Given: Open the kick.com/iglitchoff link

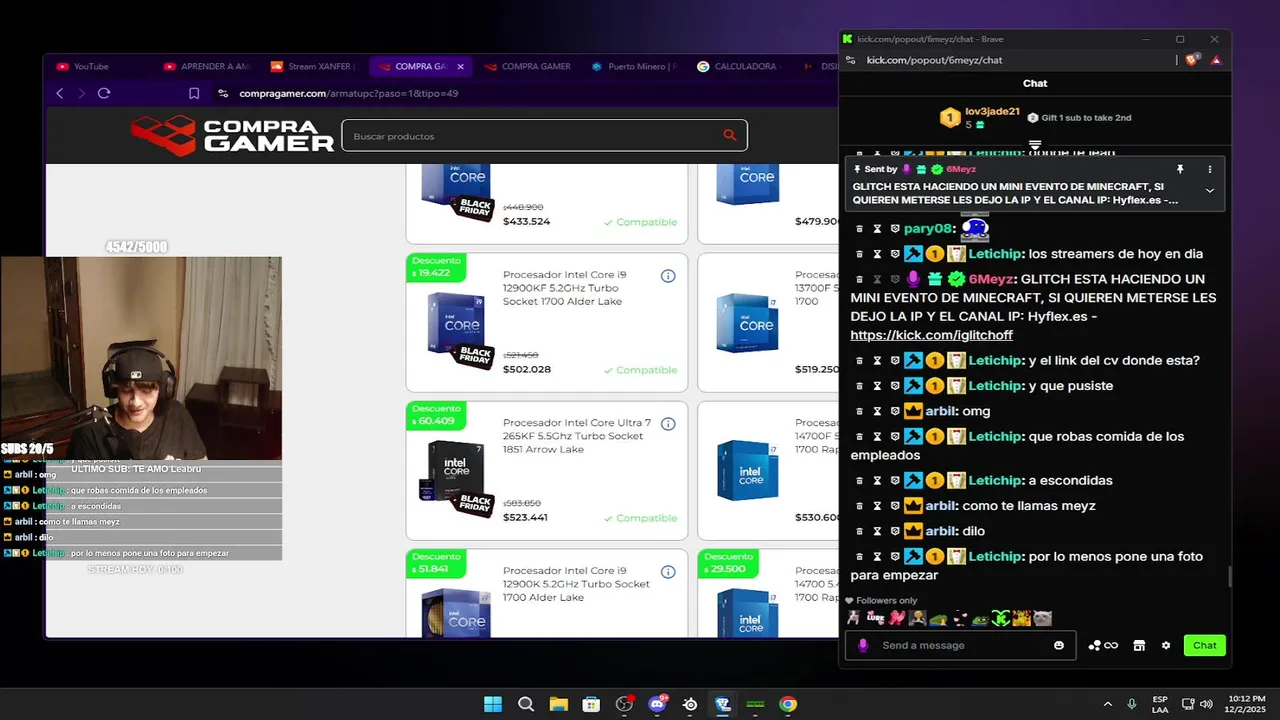Looking at the screenshot, I should point(931,335).
